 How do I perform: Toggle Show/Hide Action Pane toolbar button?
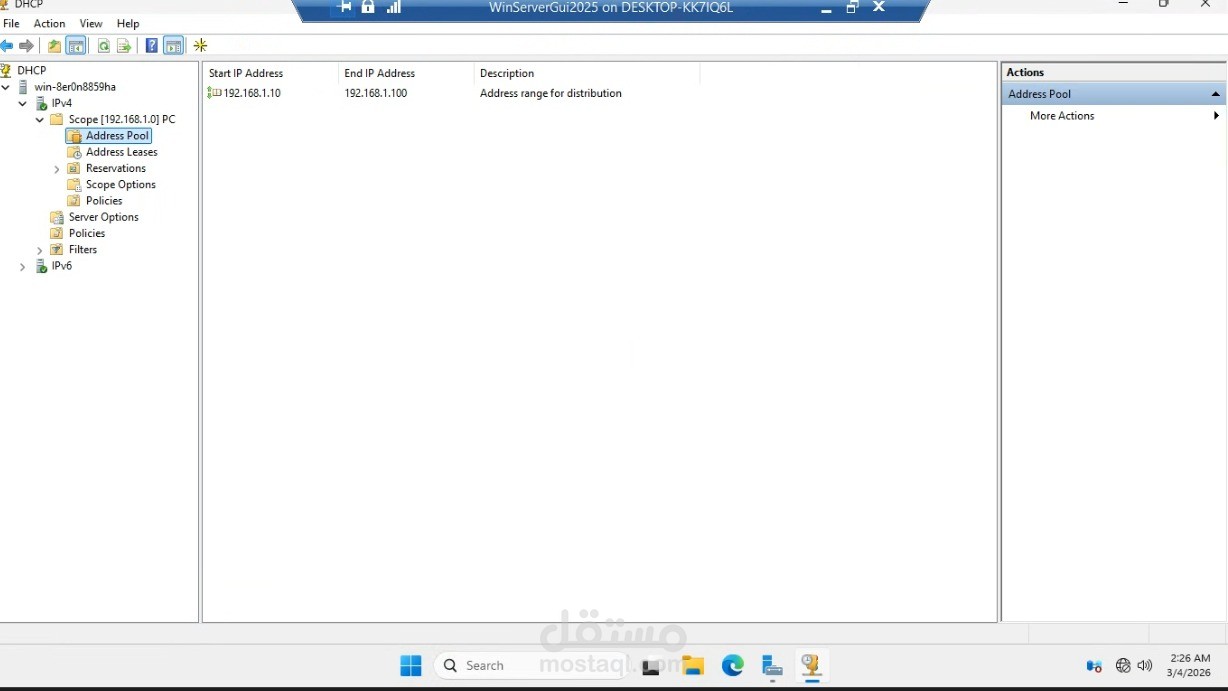pyautogui.click(x=174, y=46)
